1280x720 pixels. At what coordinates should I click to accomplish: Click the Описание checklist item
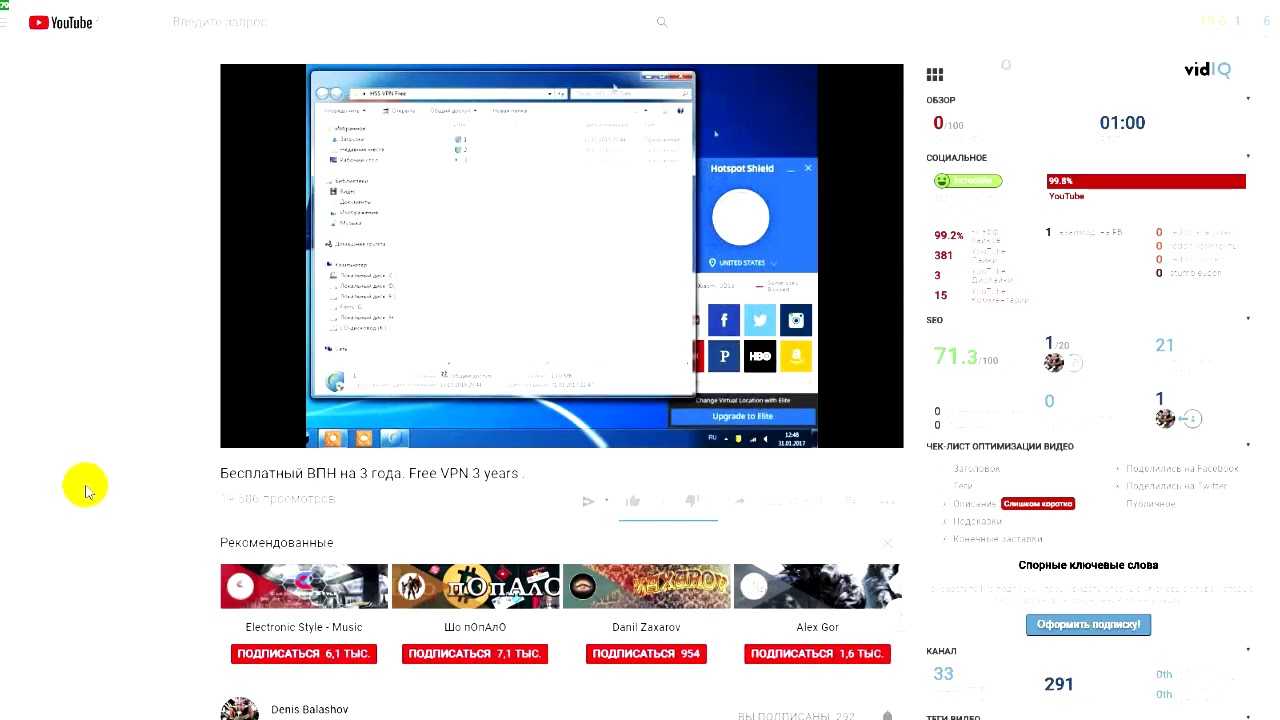(974, 504)
